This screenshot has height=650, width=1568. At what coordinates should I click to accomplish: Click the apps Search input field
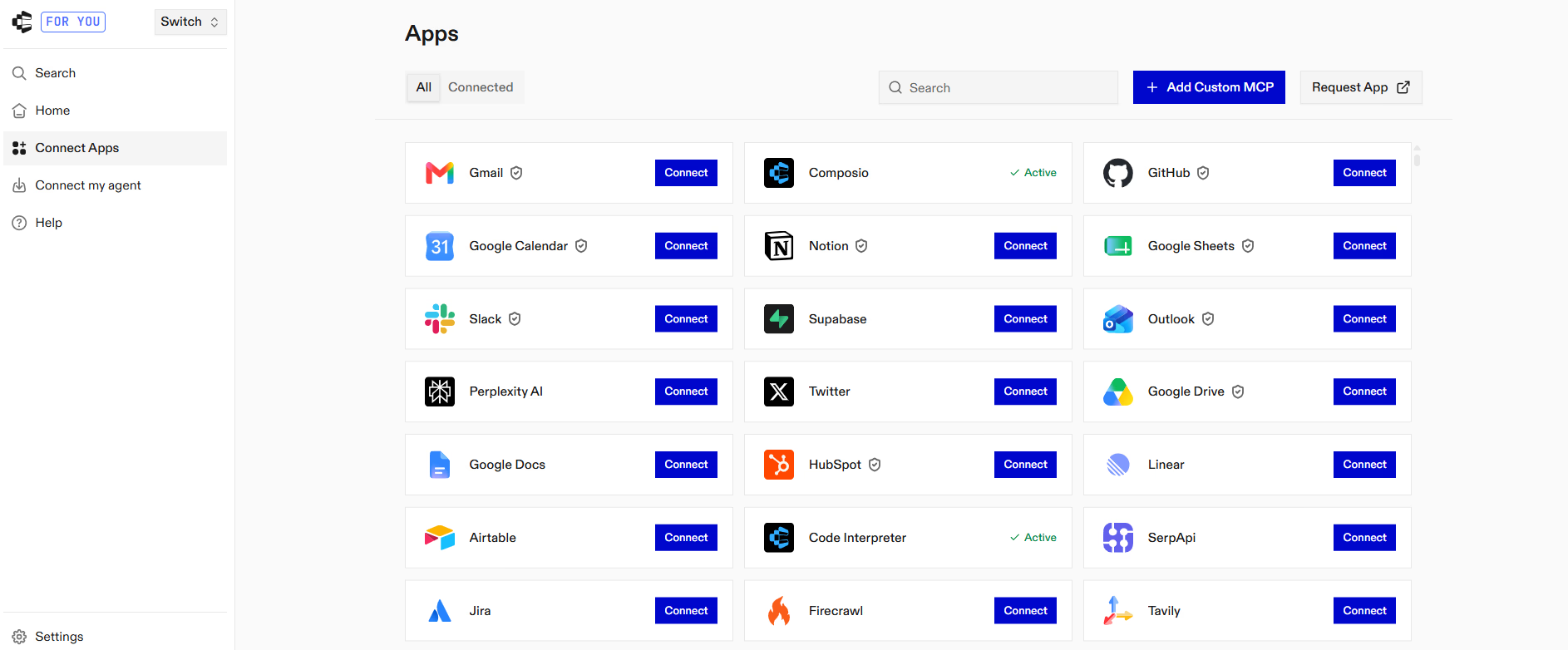[x=998, y=87]
